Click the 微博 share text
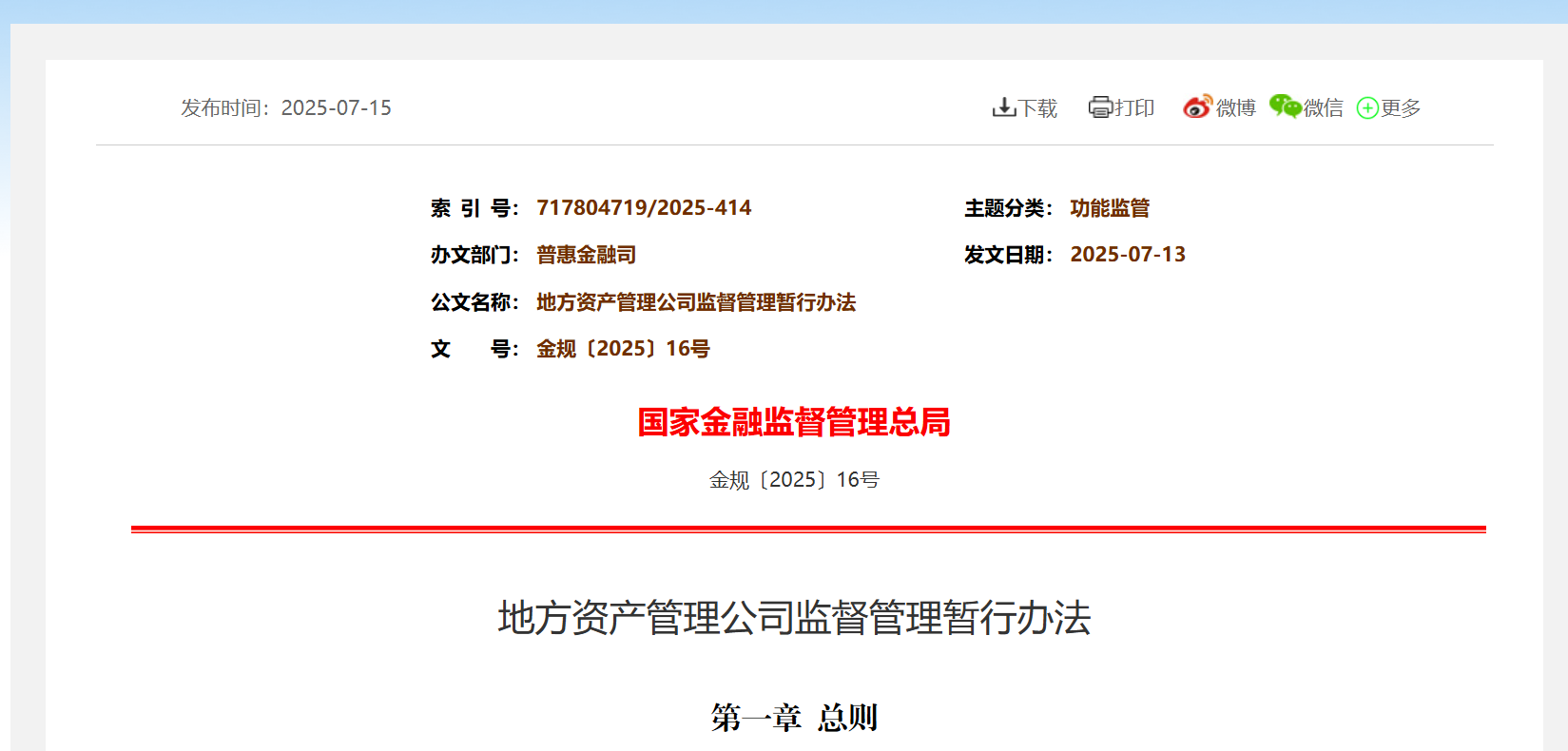1568x751 pixels. 1236,108
